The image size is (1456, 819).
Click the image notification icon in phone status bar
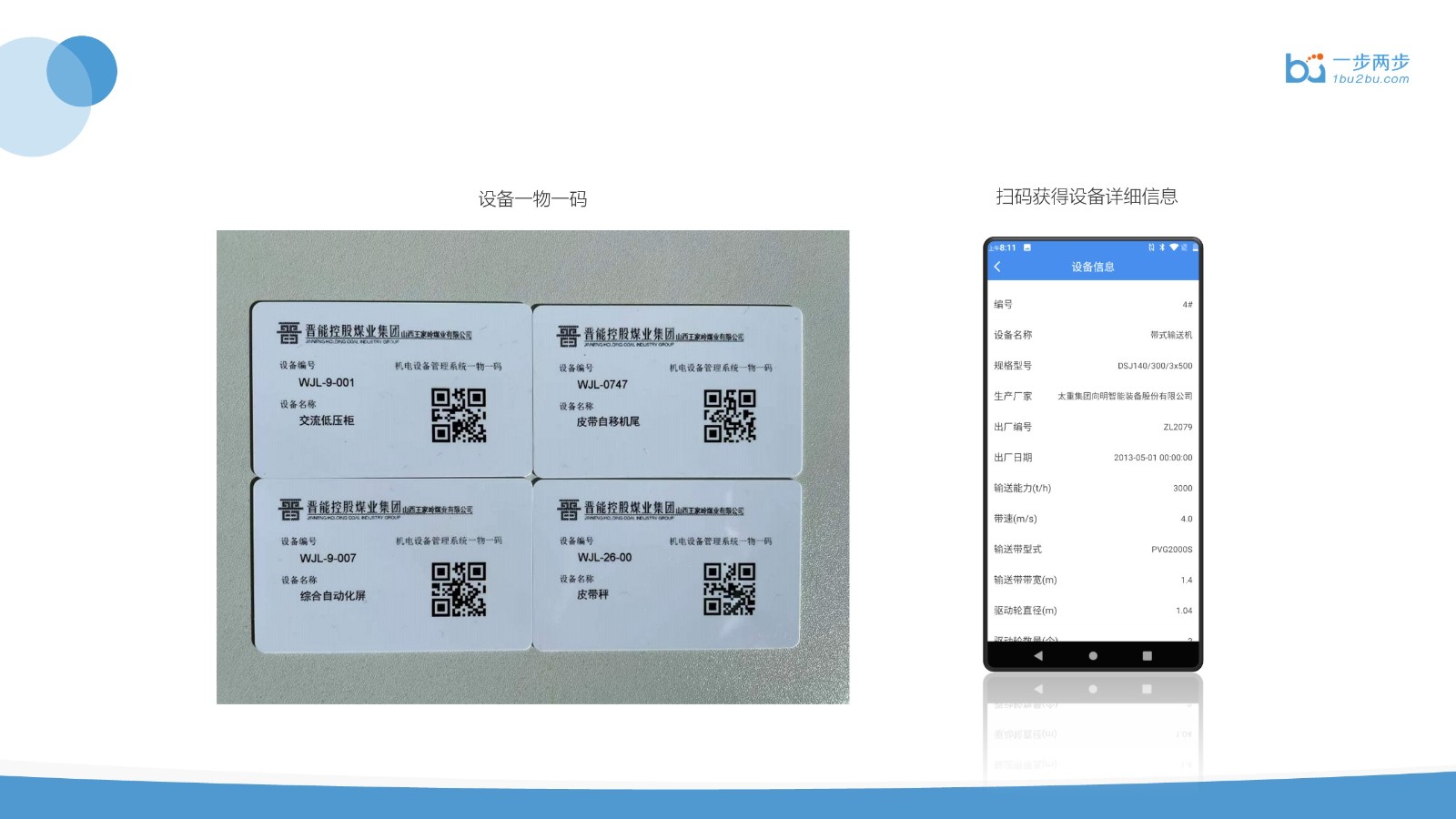point(1027,248)
